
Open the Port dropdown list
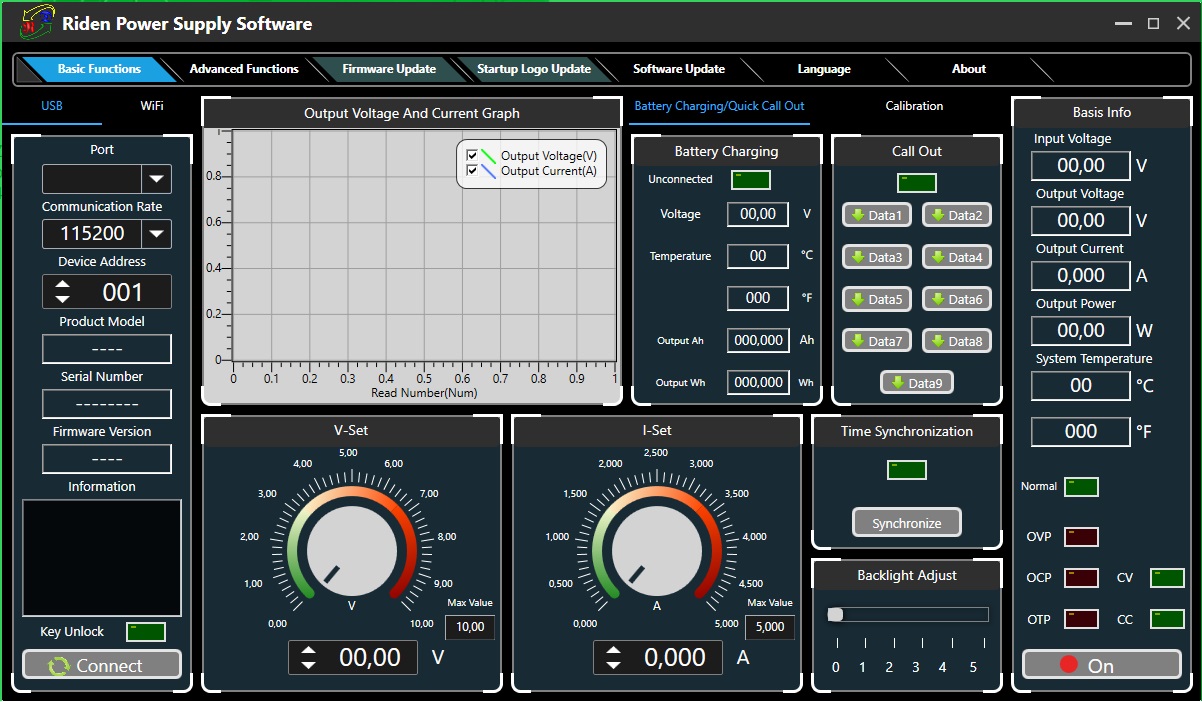[x=156, y=180]
